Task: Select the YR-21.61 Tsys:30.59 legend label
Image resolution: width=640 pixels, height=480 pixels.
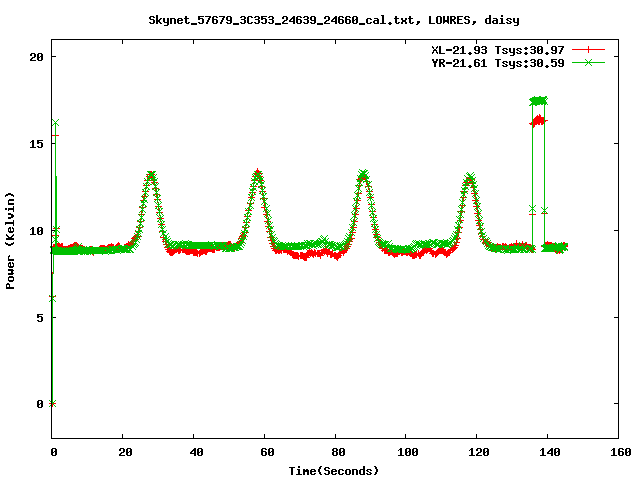Action: (x=498, y=63)
